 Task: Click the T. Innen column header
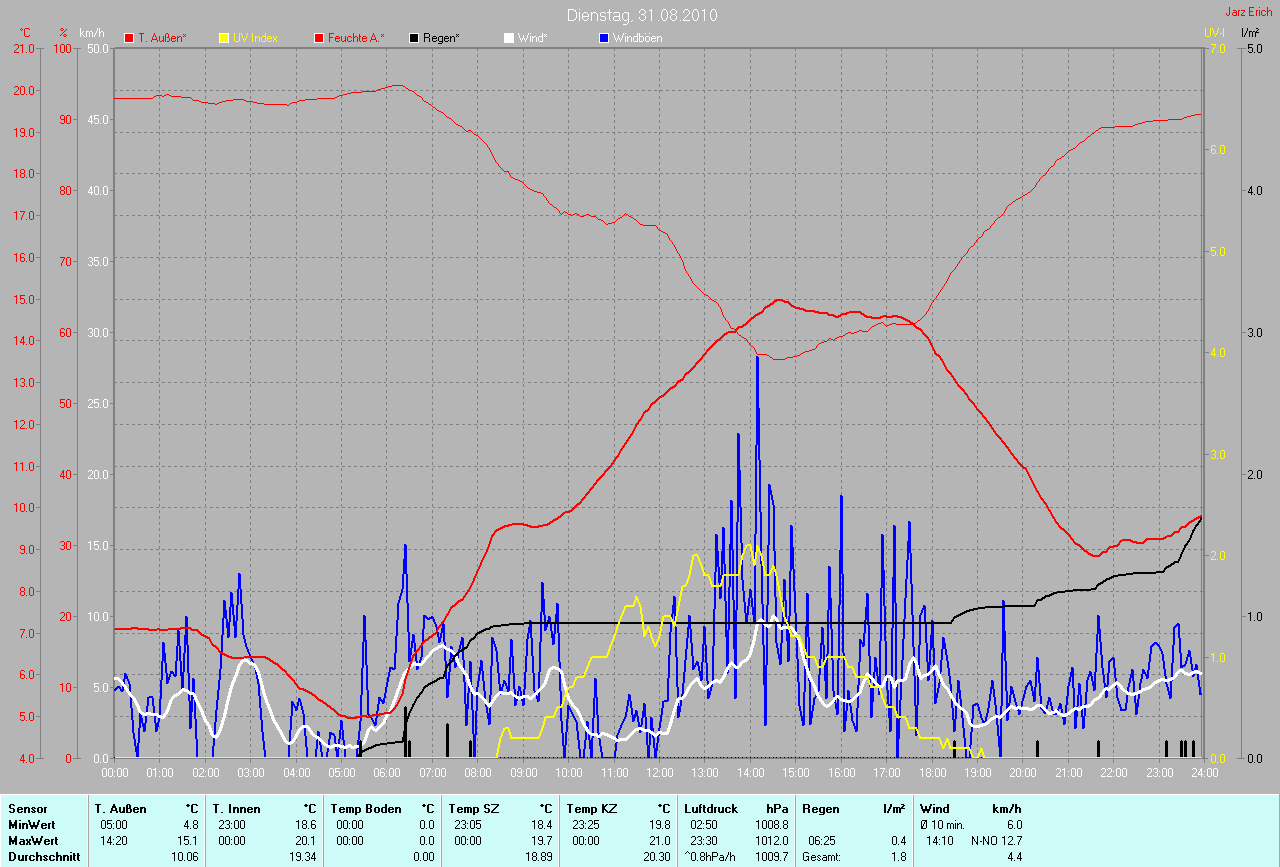pyautogui.click(x=236, y=808)
